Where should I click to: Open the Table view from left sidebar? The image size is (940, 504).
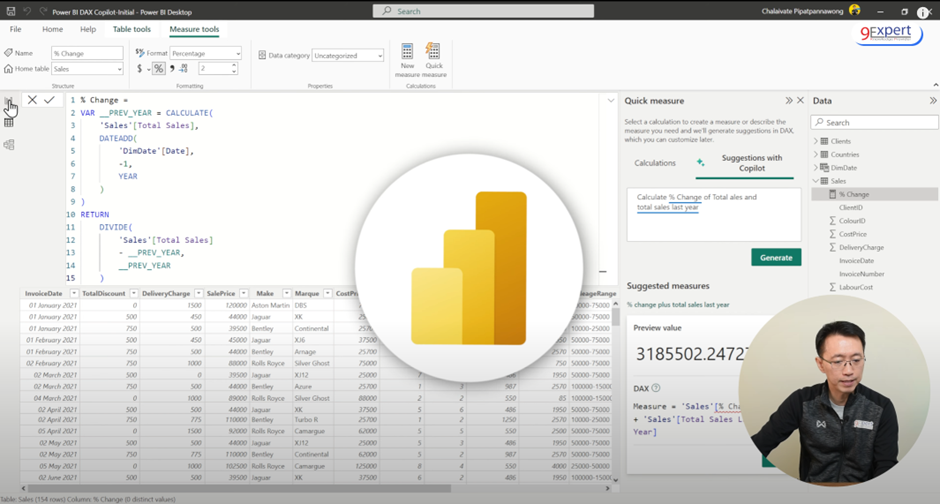[x=9, y=122]
